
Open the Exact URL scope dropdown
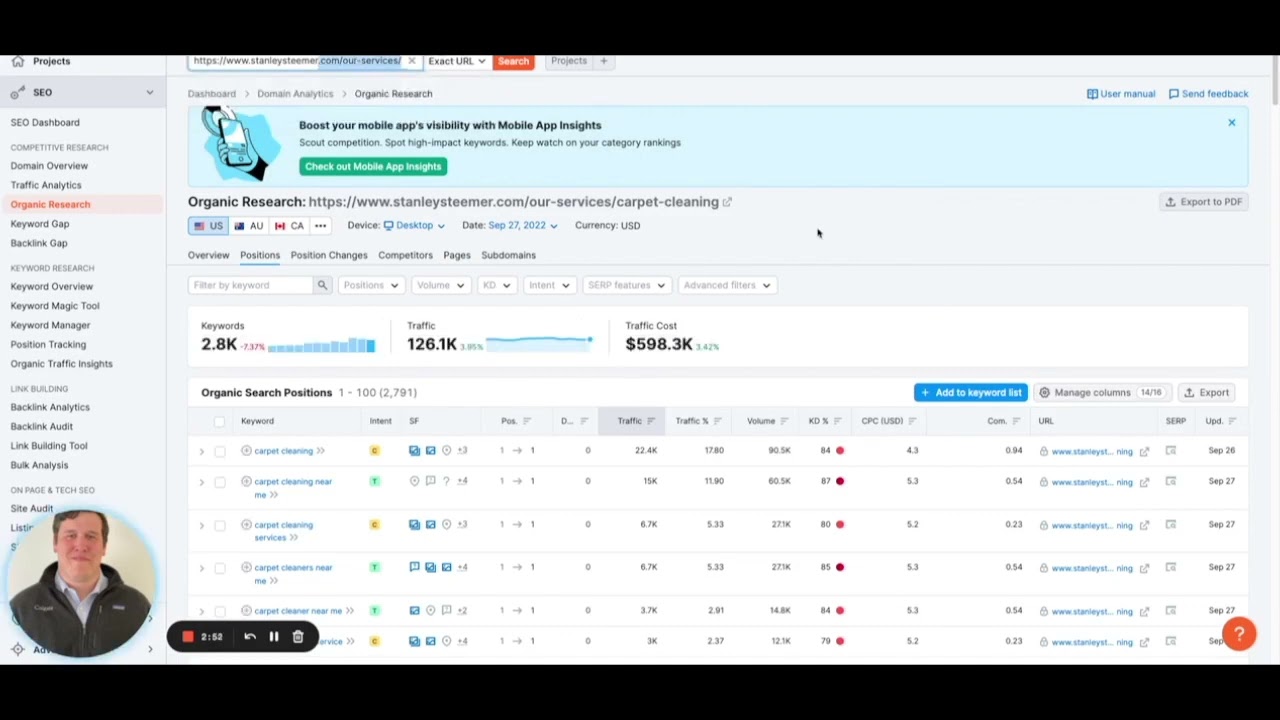[x=457, y=61]
